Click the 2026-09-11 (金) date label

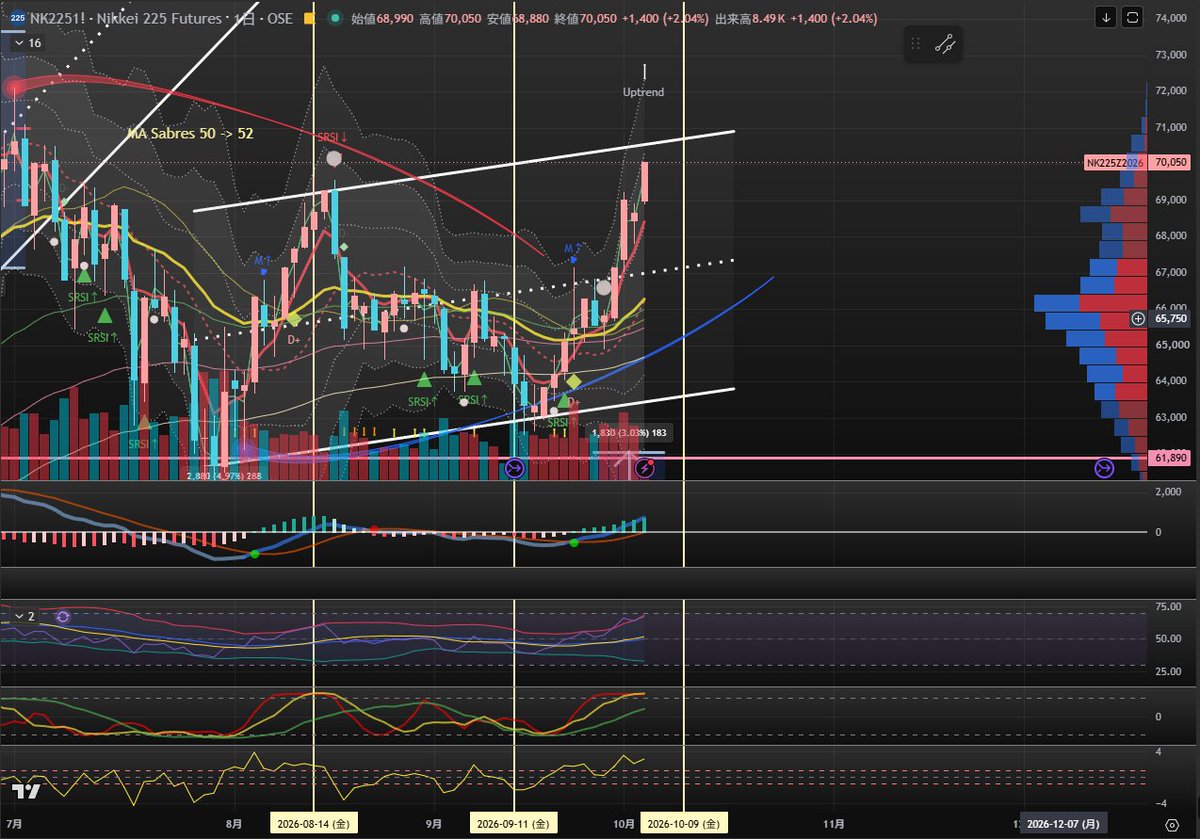[514, 825]
